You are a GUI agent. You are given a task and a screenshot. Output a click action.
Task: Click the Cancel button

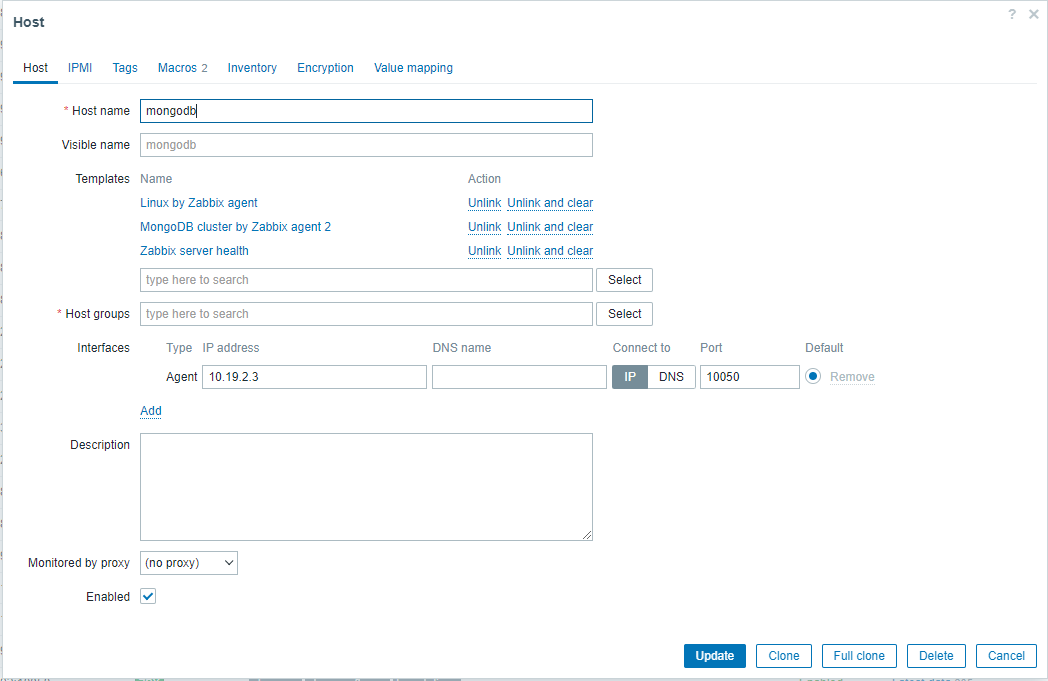point(1006,656)
